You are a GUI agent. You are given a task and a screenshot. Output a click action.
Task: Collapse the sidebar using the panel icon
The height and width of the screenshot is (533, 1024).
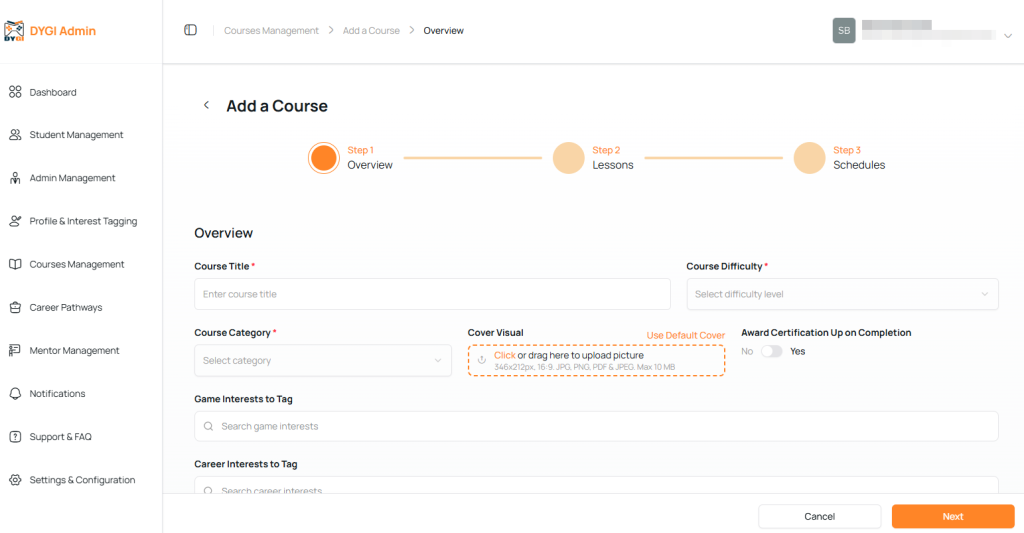coord(190,31)
